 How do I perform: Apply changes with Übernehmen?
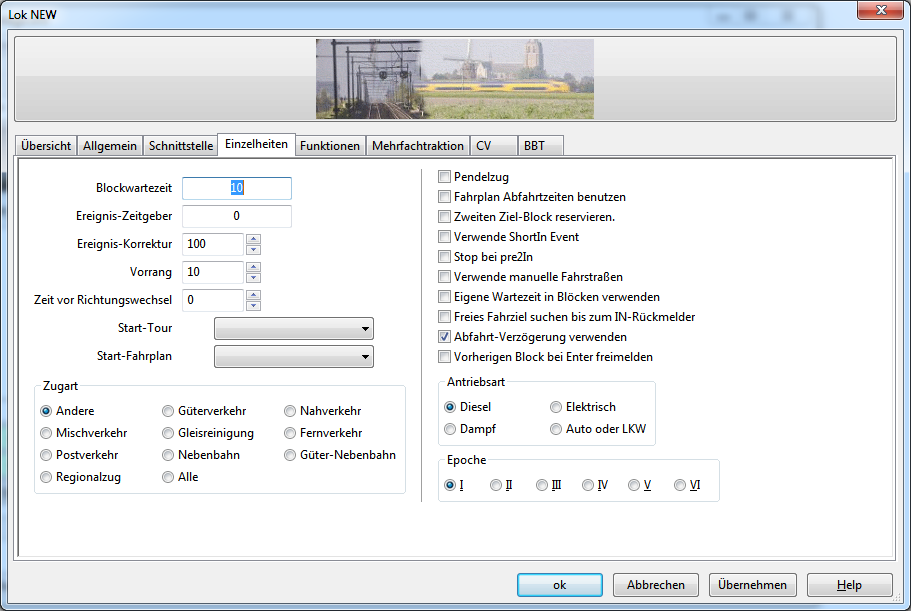click(x=752, y=585)
